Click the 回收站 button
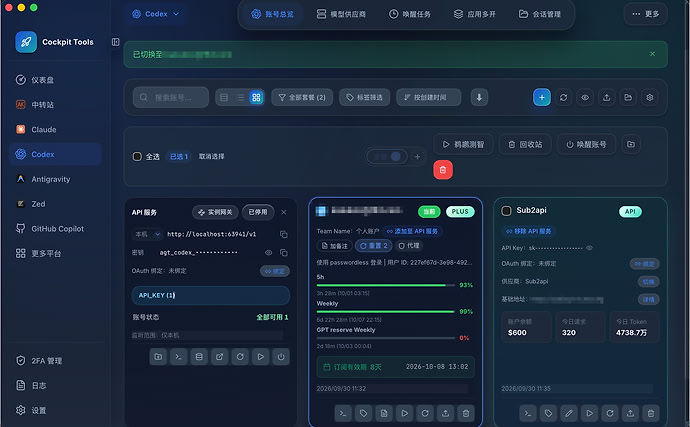Screen dimensions: 690x427 pyautogui.click(x=525, y=144)
